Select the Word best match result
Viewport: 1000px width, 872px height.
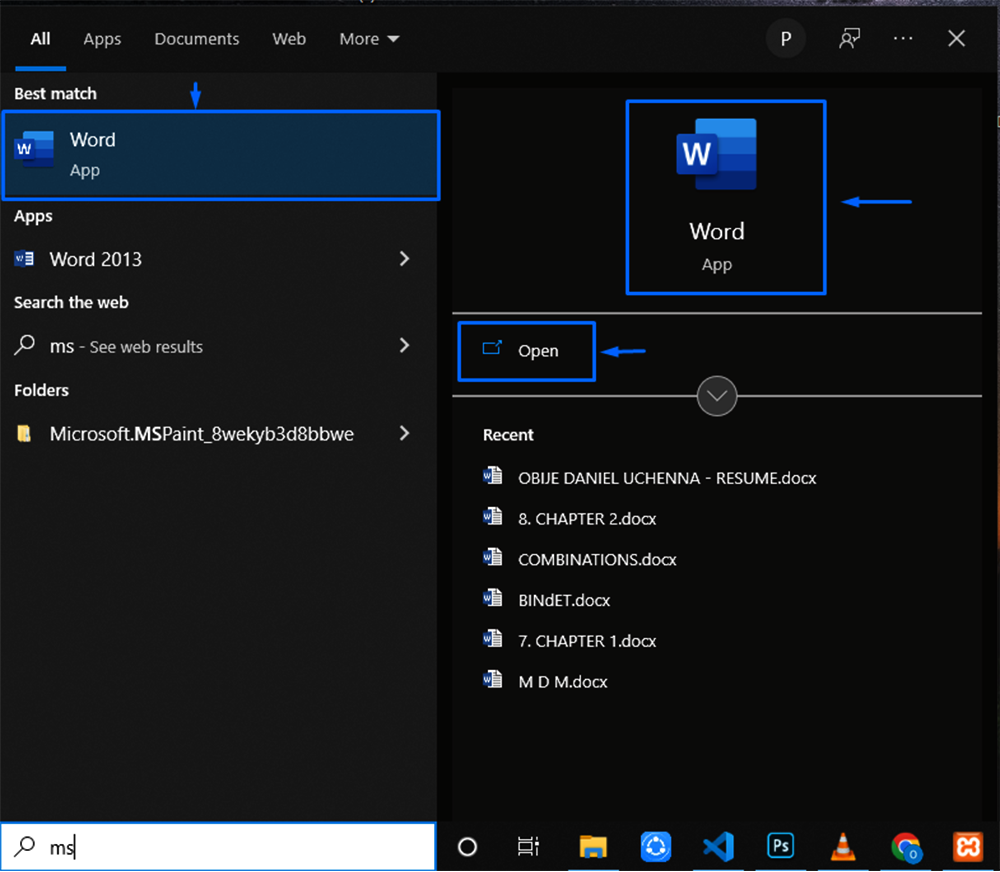[x=220, y=155]
